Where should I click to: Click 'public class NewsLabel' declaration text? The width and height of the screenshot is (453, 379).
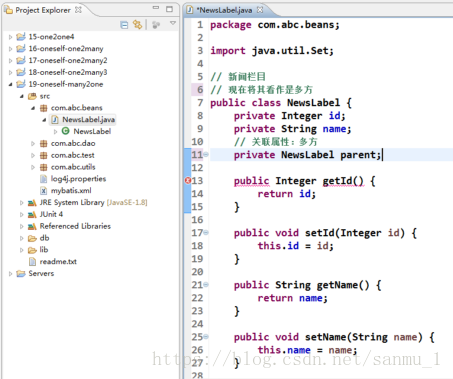275,103
